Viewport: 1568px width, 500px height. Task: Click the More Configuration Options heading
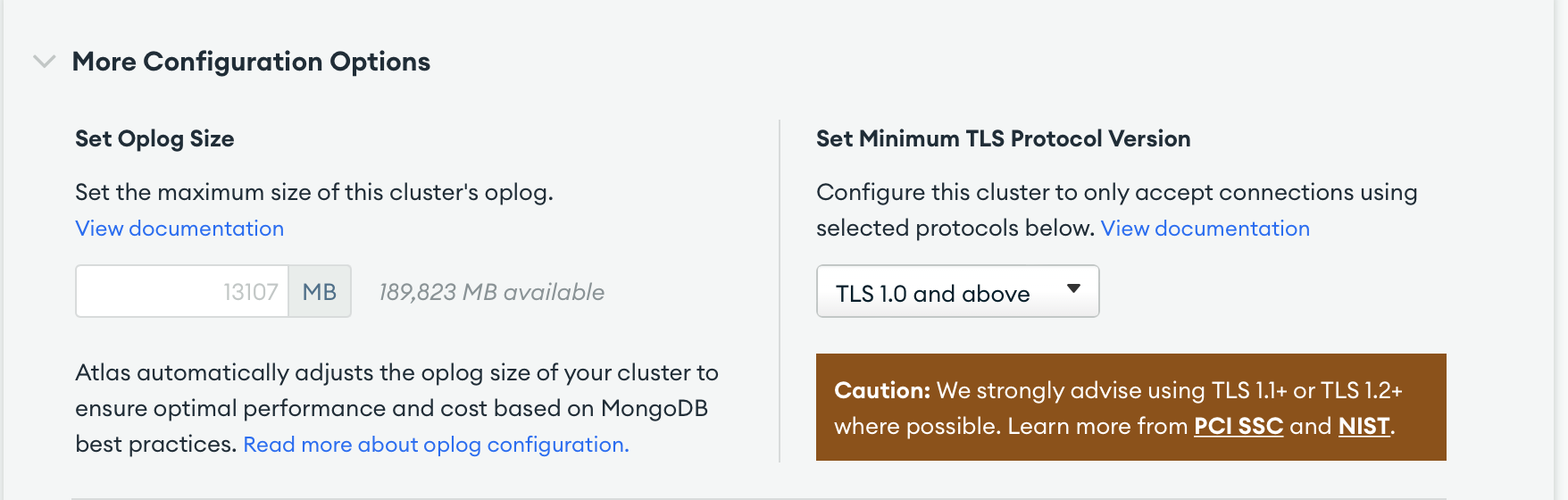(x=251, y=62)
